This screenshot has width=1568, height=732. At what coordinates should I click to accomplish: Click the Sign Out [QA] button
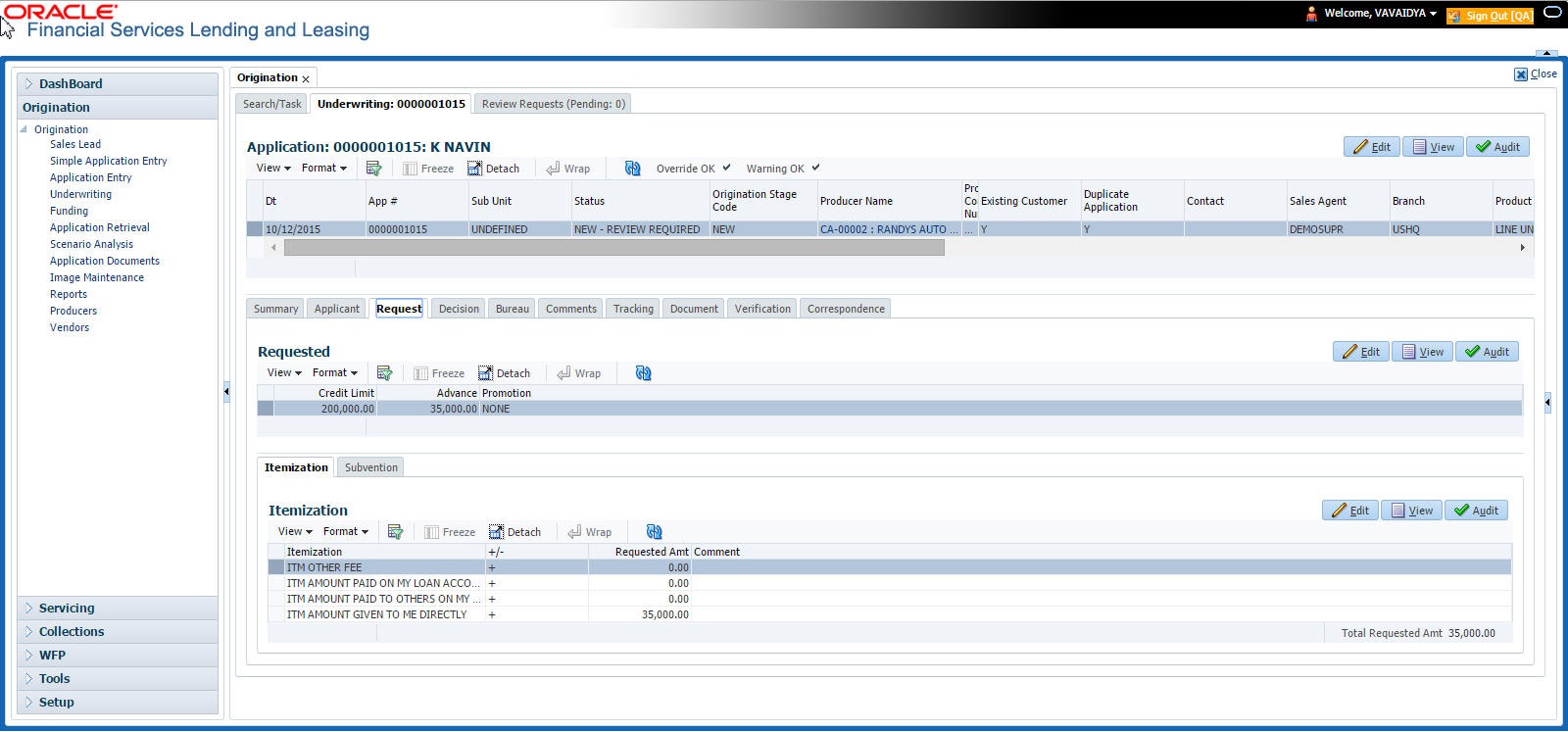pos(1490,16)
